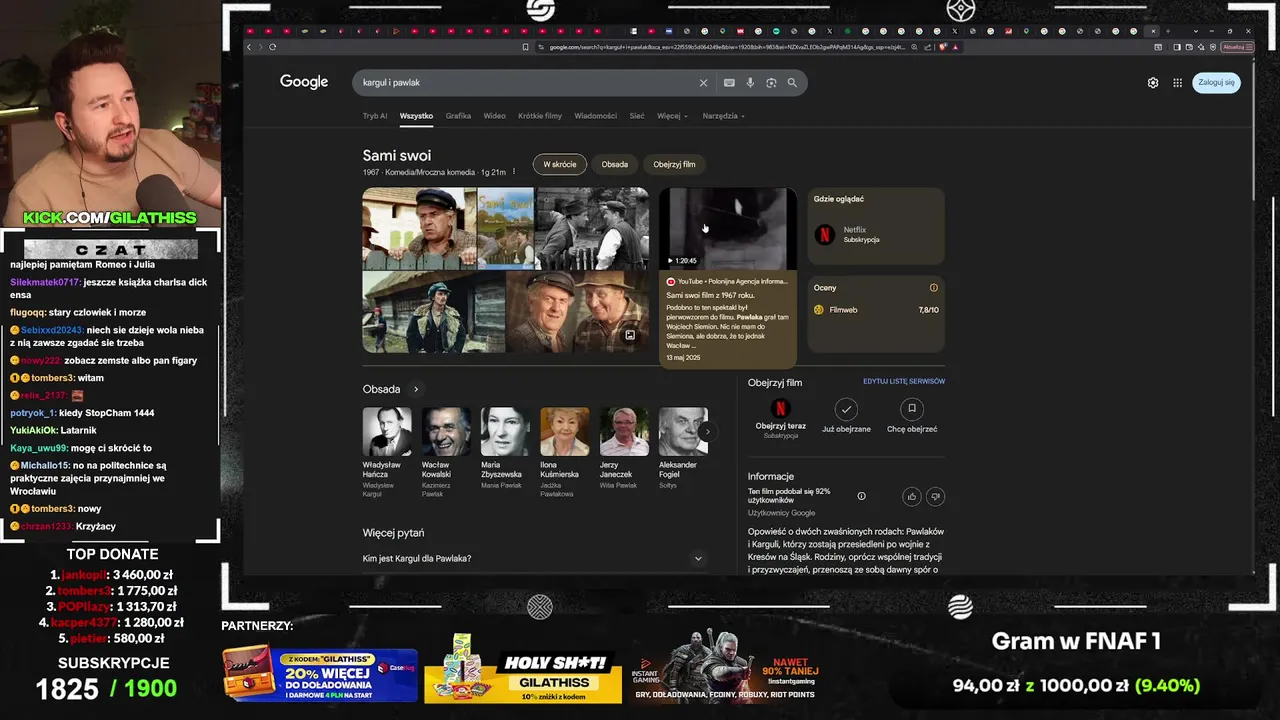Mark film as Już obejrzane
Screen dimensions: 1280x720
pyautogui.click(x=847, y=408)
